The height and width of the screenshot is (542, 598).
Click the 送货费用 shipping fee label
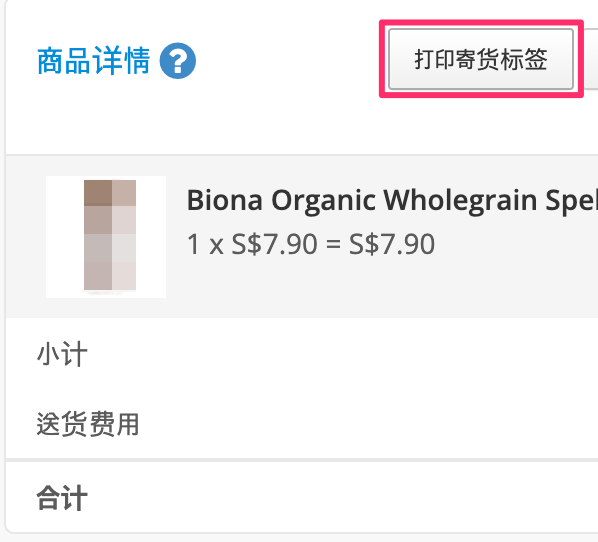point(88,424)
